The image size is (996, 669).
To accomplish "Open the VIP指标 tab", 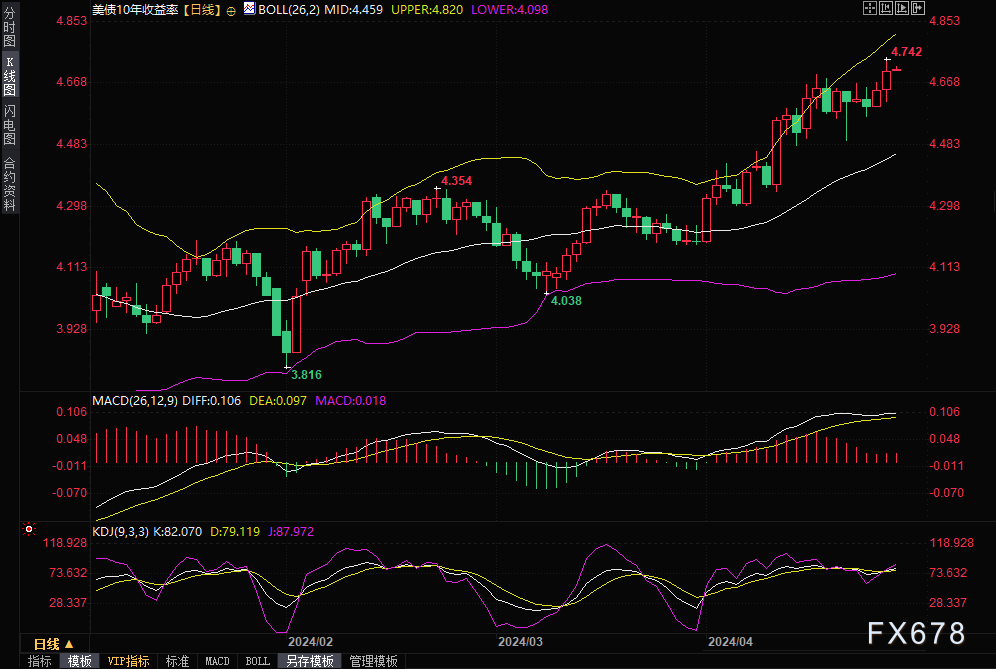I will 128,661.
